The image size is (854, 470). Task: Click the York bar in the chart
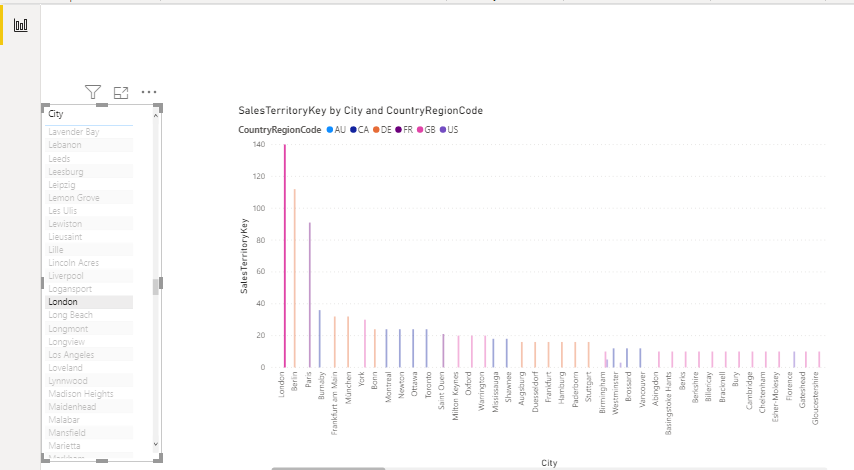click(365, 344)
